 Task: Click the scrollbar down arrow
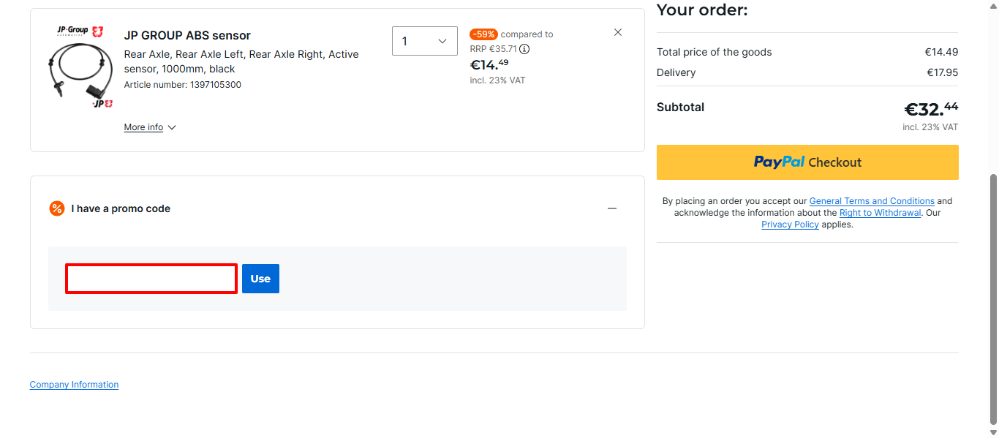993,432
